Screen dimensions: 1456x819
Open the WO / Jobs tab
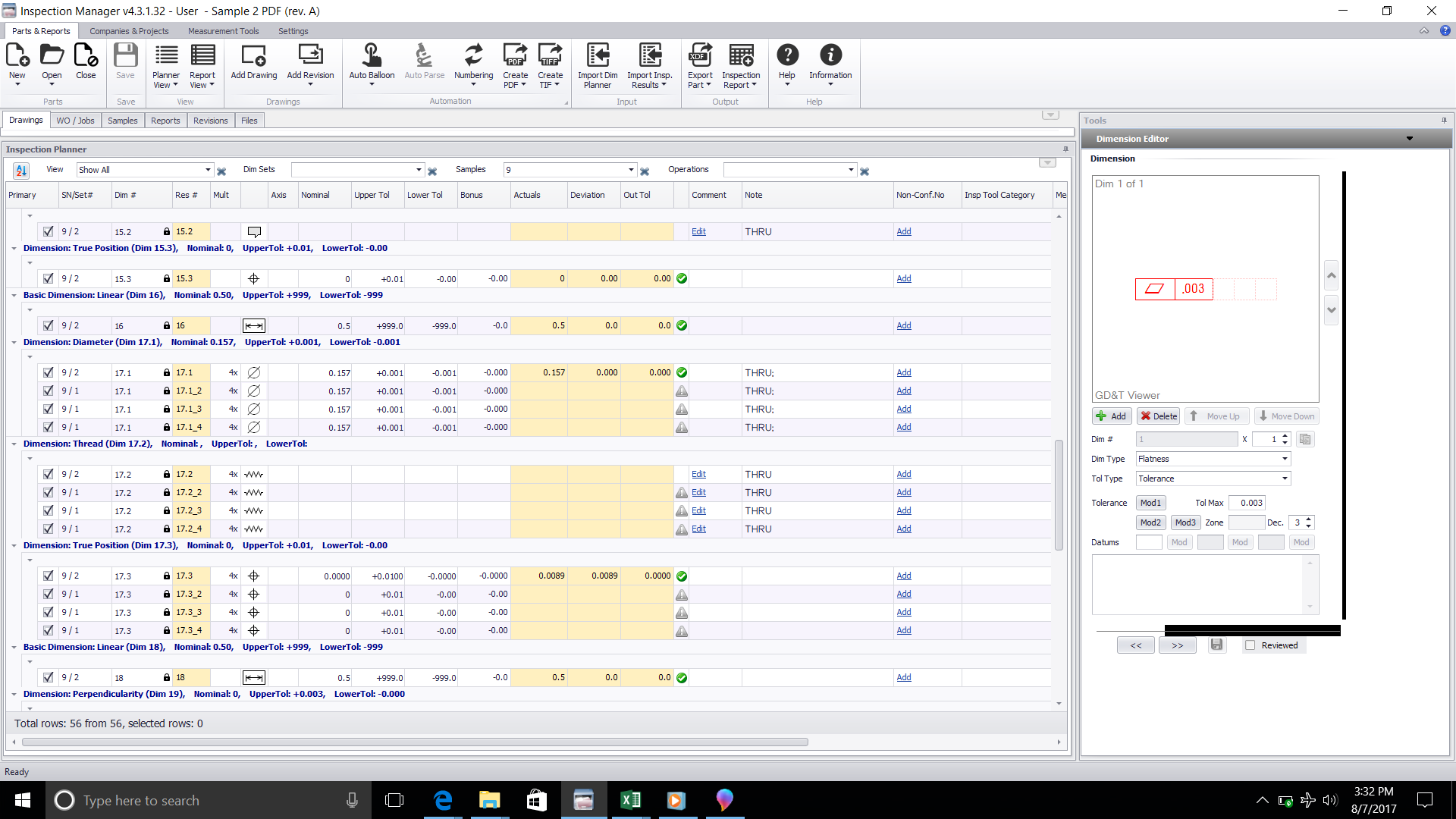tap(75, 121)
